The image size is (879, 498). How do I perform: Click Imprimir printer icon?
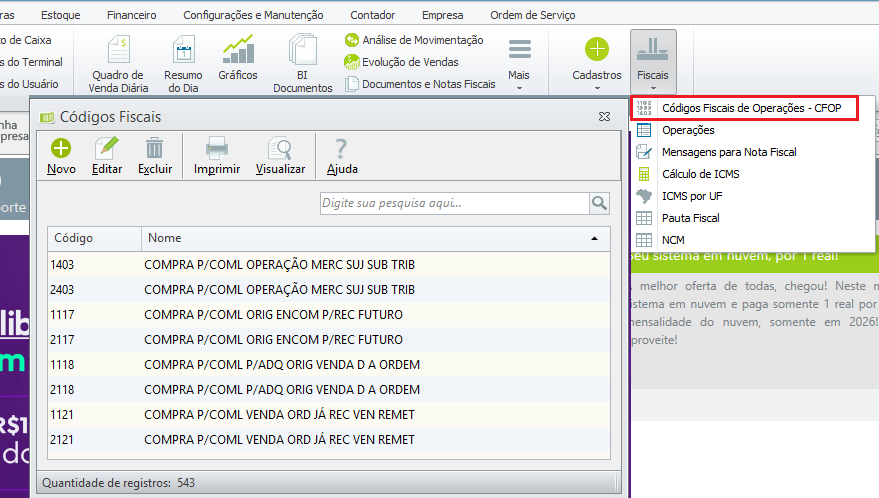click(x=217, y=156)
